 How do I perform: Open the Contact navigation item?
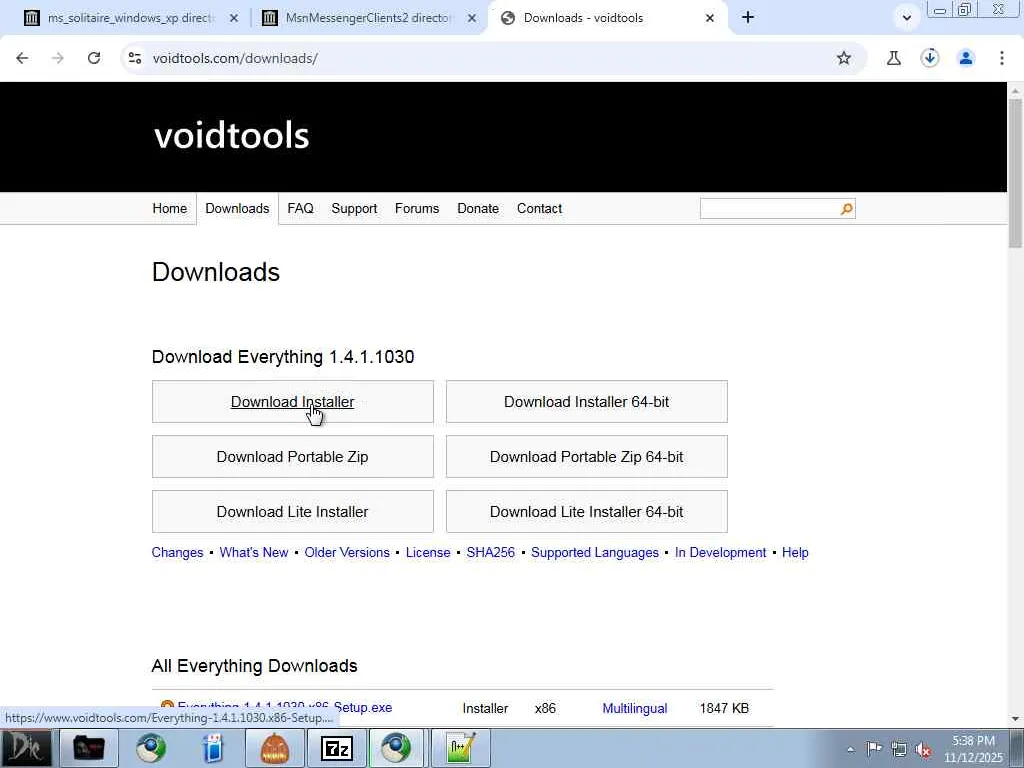point(539,208)
